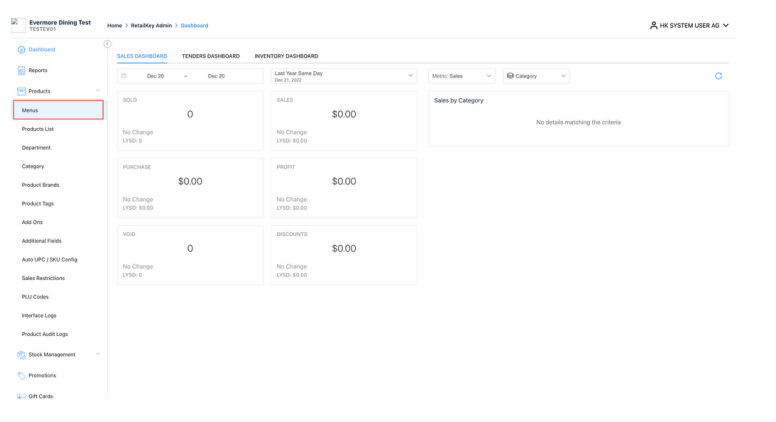Click the calendar icon in date range
Image resolution: width=776 pixels, height=422 pixels.
tap(125, 76)
